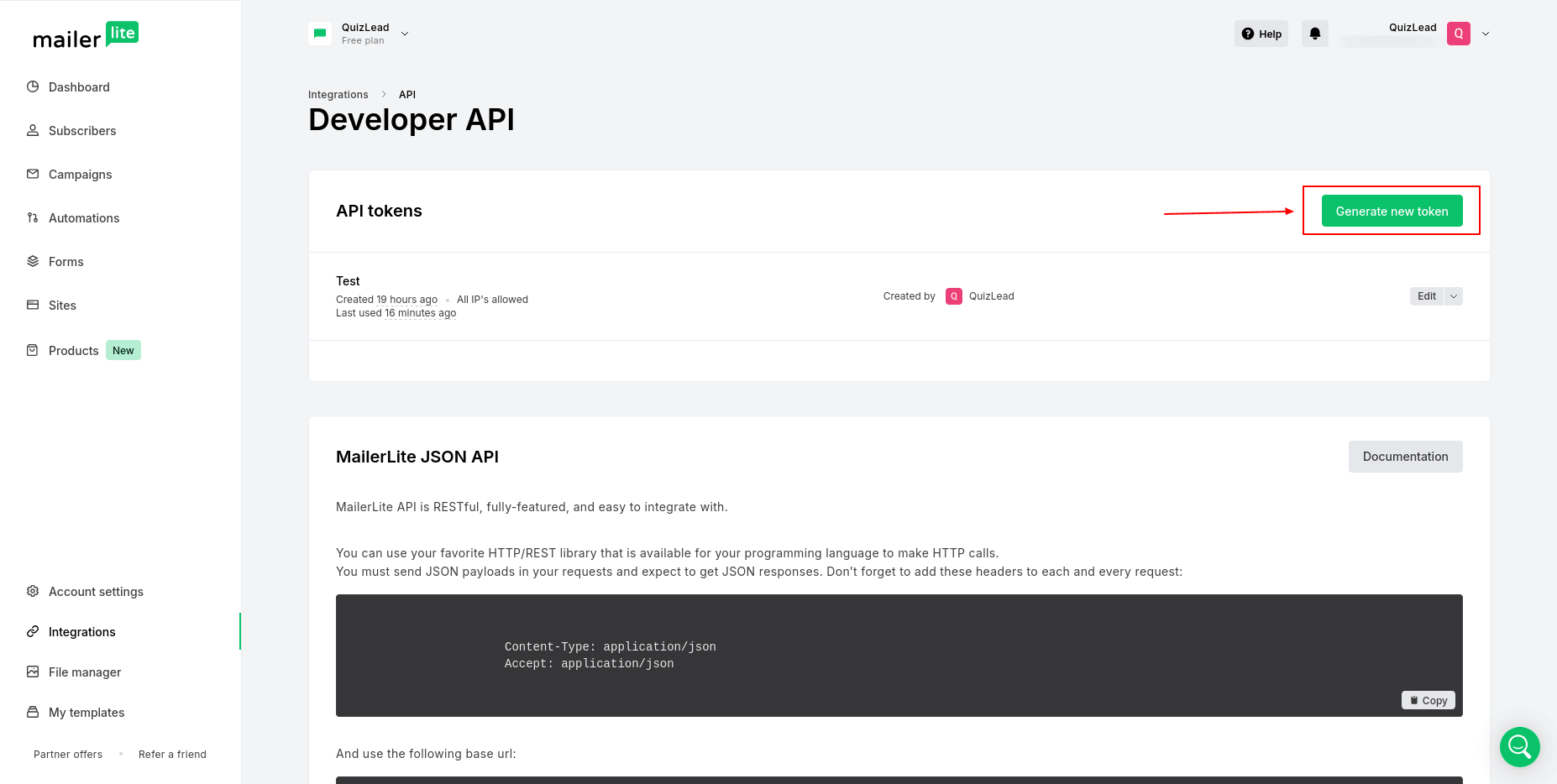The height and width of the screenshot is (784, 1557).
Task: Open Campaigns from the sidebar
Action: tap(80, 175)
